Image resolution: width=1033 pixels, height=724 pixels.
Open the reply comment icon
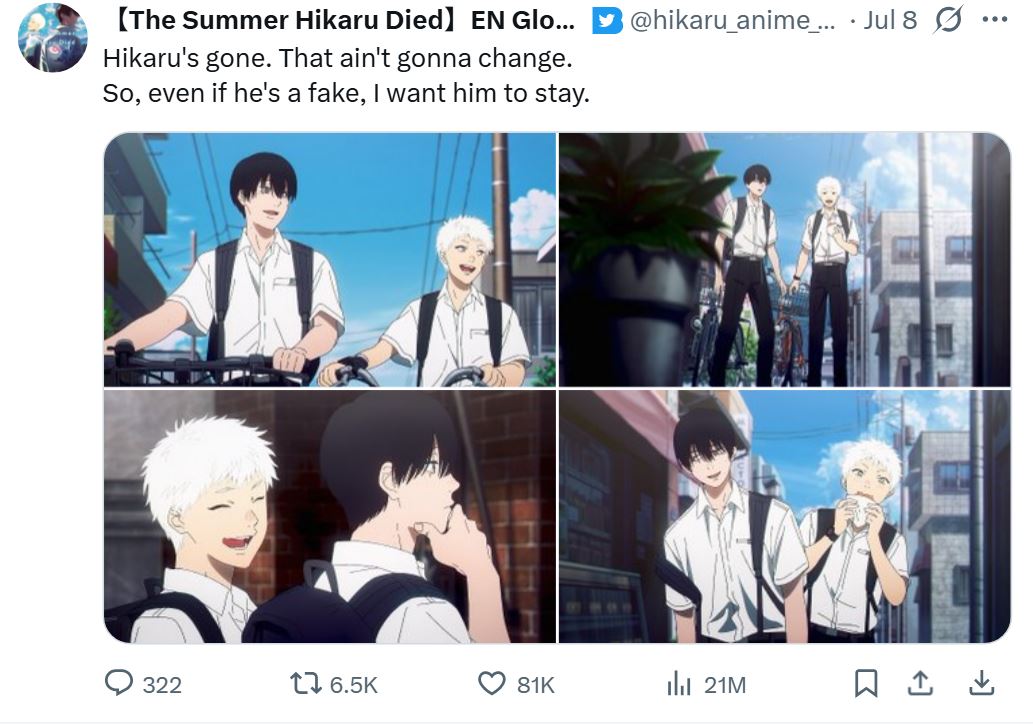pos(119,683)
